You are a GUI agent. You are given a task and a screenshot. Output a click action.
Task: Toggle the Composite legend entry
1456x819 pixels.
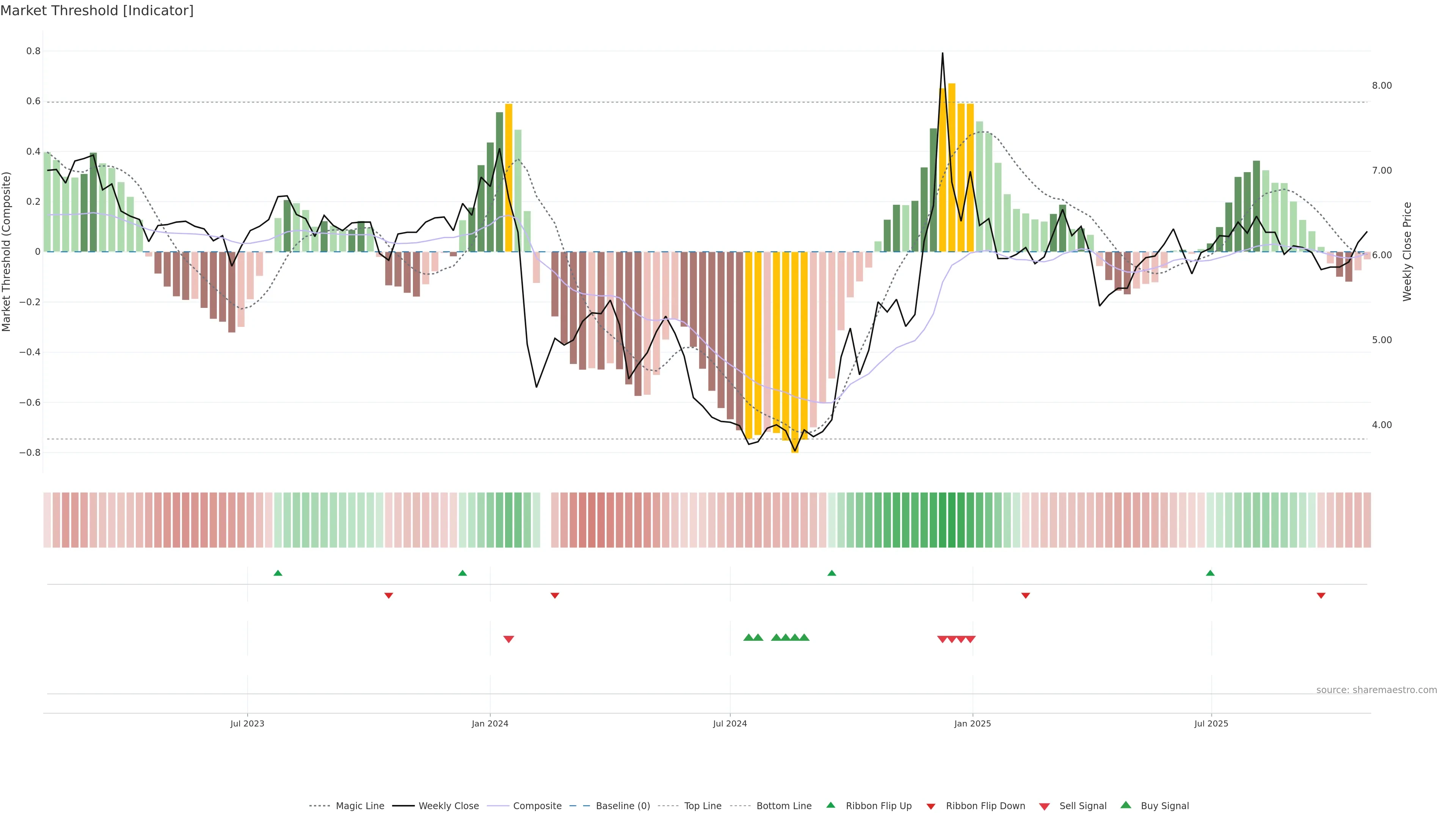[537, 806]
